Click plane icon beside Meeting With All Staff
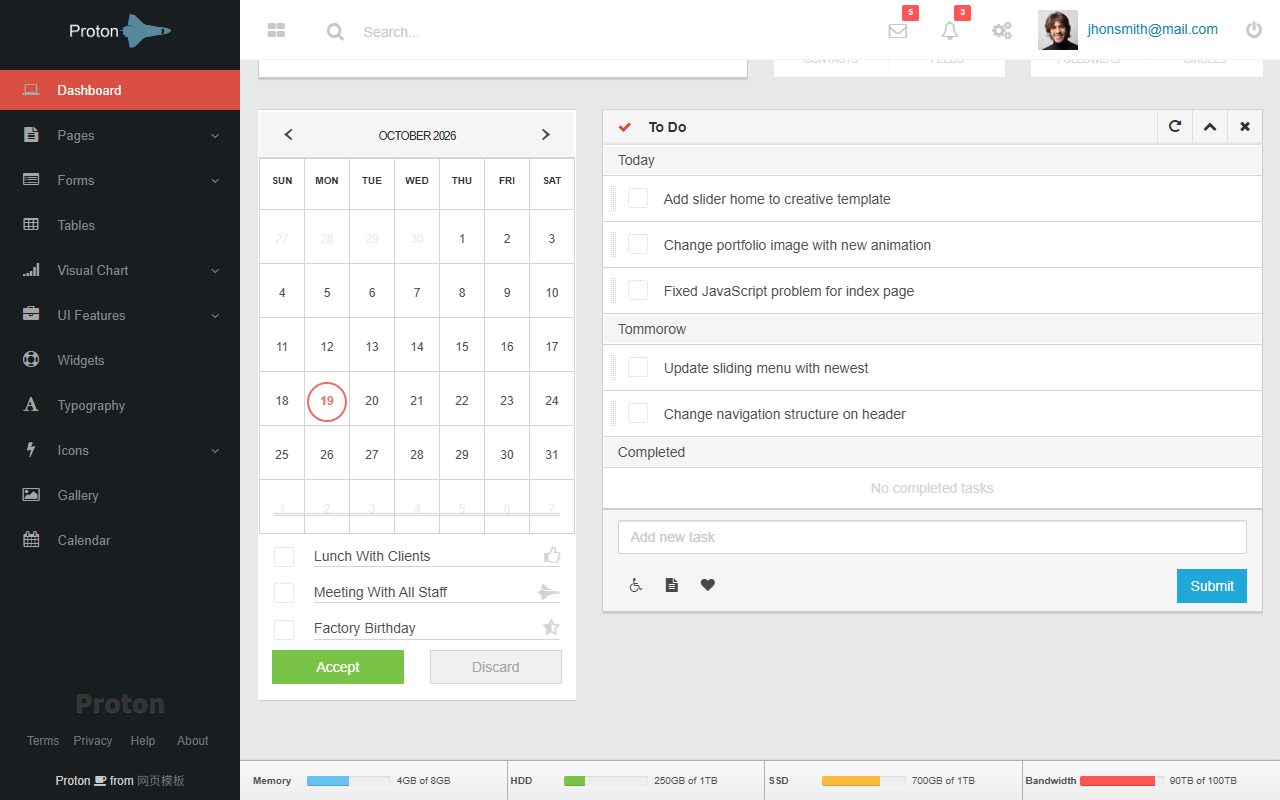The height and width of the screenshot is (800, 1280). click(549, 592)
